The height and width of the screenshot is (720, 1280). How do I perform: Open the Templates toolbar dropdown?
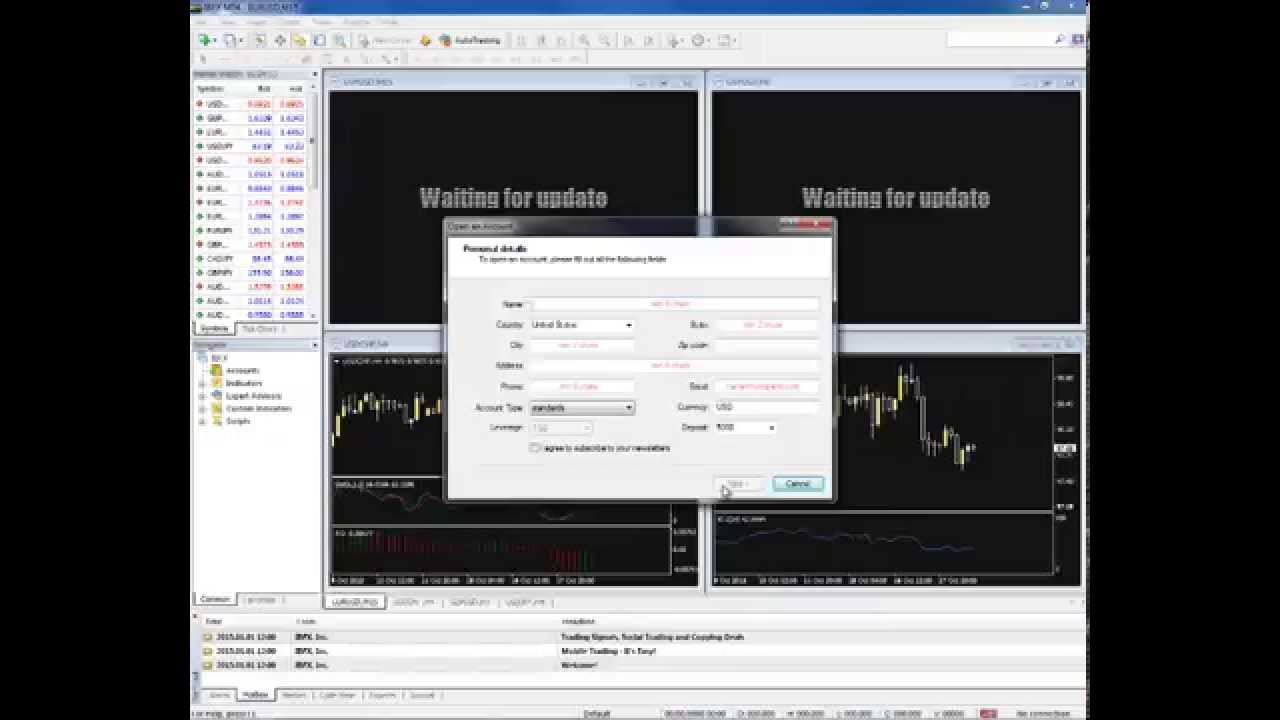point(725,40)
